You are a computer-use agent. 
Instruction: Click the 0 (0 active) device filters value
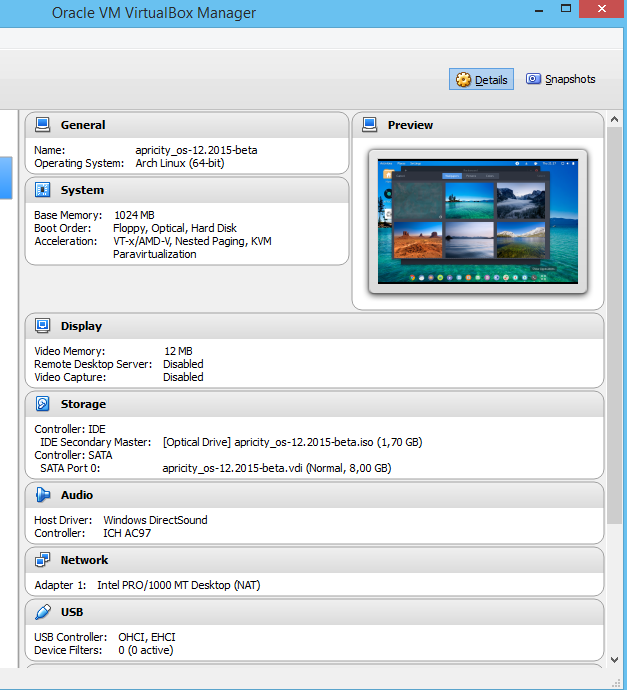[x=146, y=650]
